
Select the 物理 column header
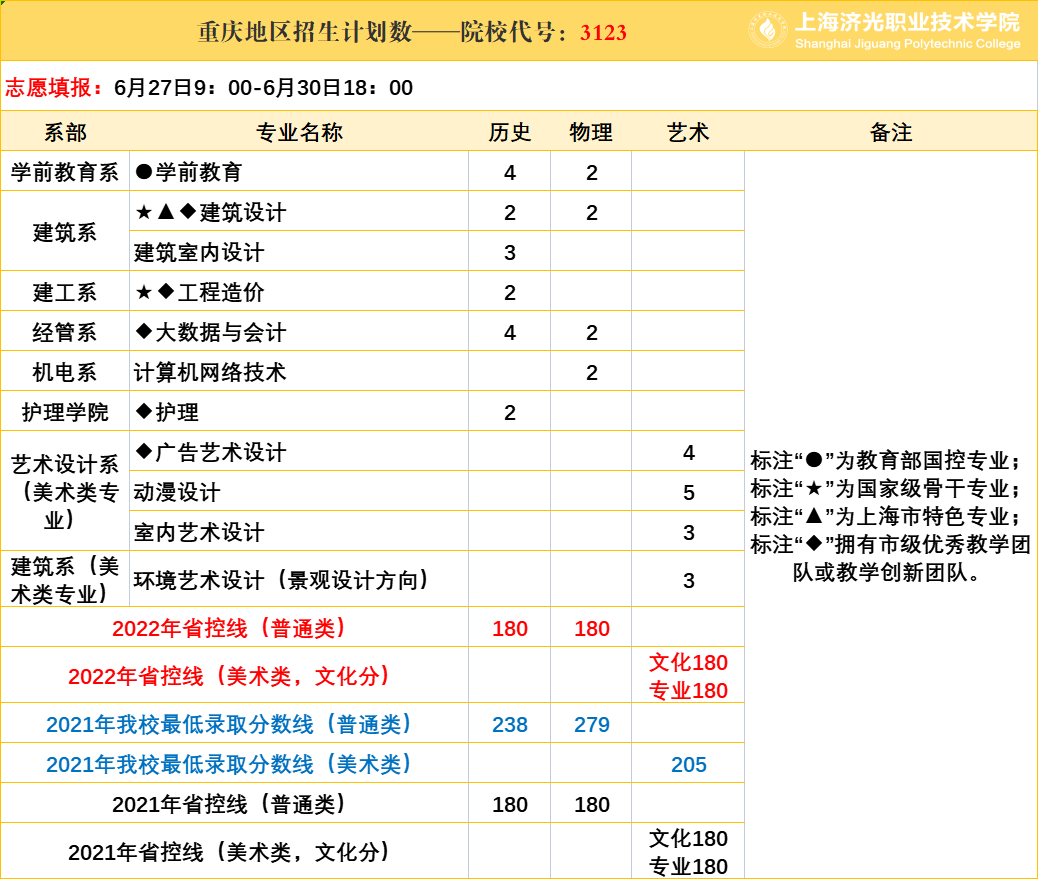(x=592, y=130)
